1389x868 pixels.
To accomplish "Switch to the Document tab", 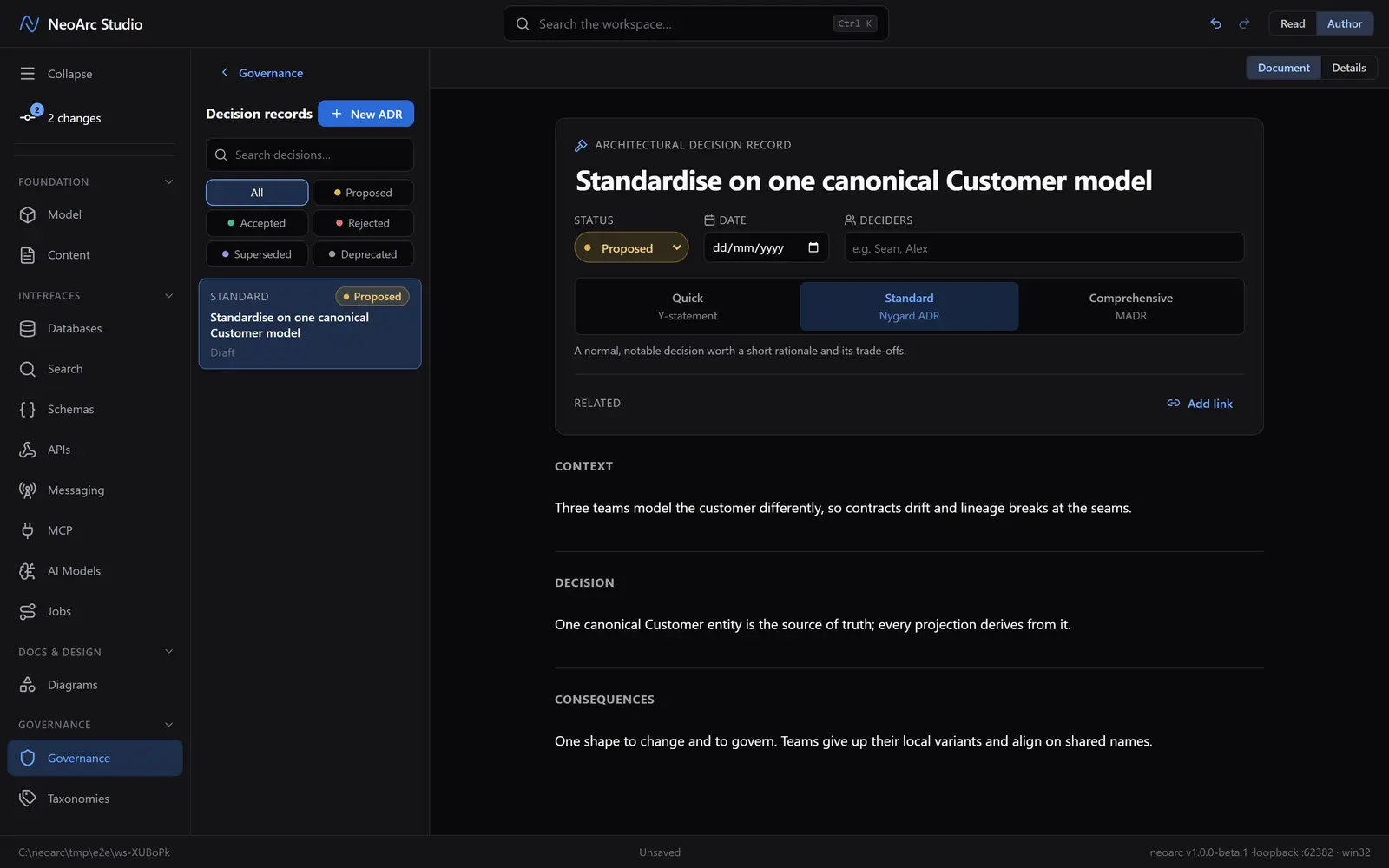I will coord(1283,68).
